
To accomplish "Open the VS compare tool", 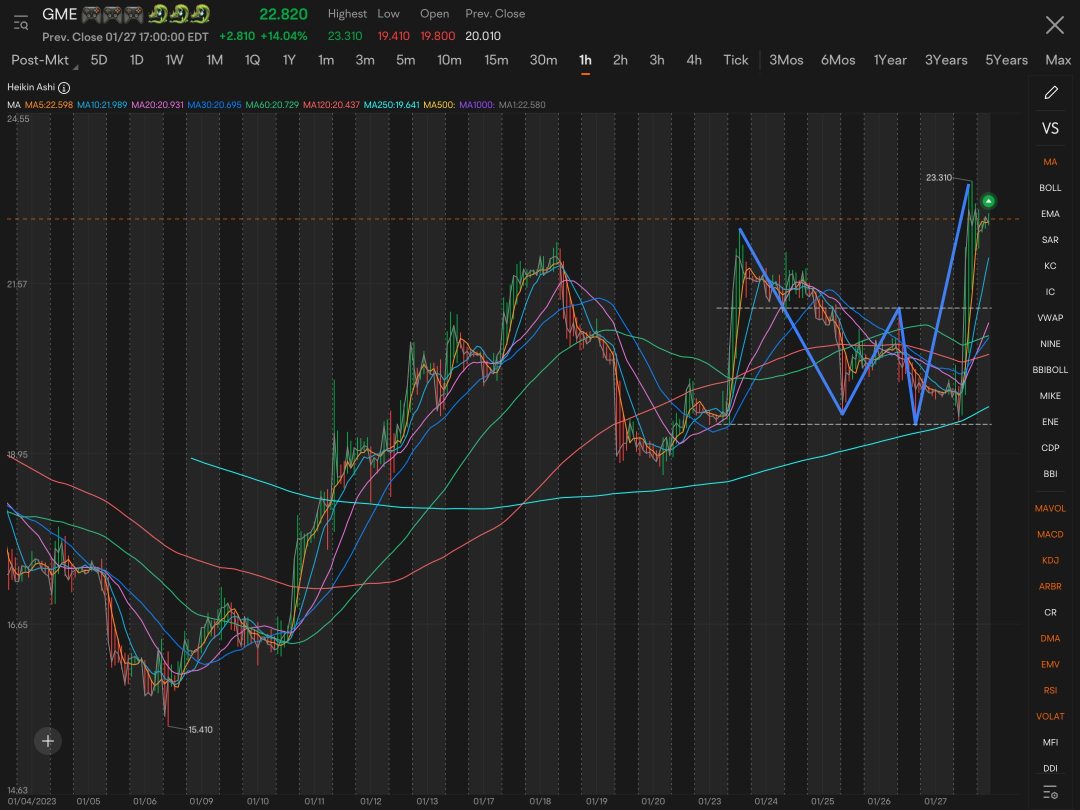I will [x=1050, y=128].
